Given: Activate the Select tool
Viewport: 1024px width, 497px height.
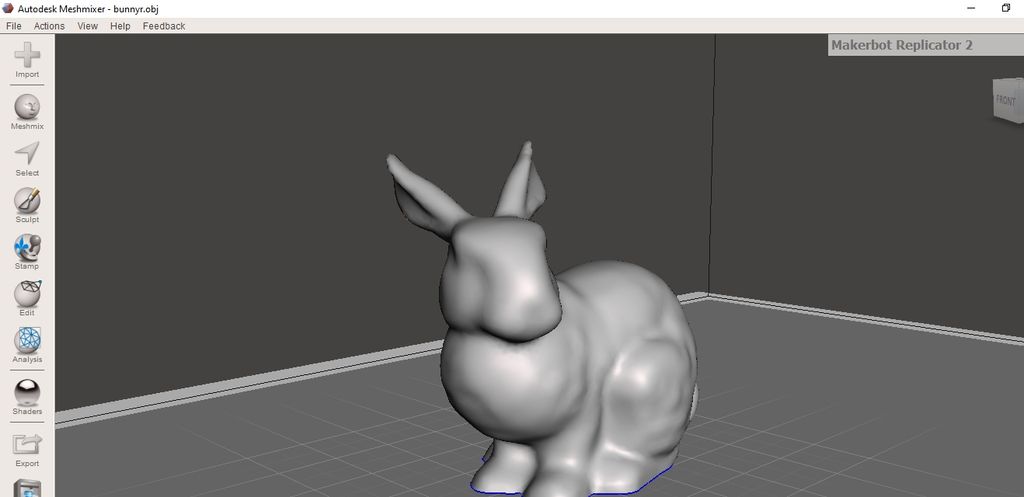Looking at the screenshot, I should coord(27,154).
